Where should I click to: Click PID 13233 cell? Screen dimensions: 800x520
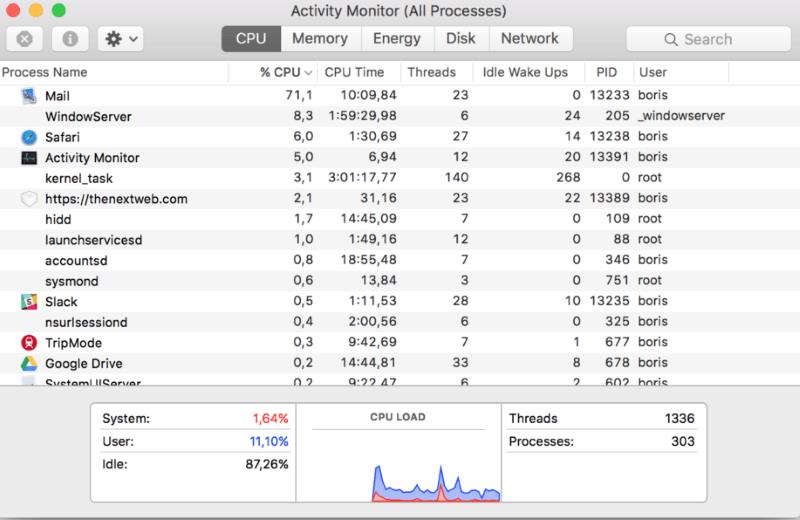(x=609, y=95)
